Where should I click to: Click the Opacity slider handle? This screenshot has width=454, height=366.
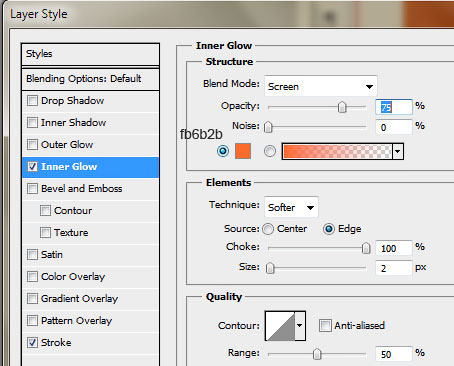pyautogui.click(x=342, y=107)
